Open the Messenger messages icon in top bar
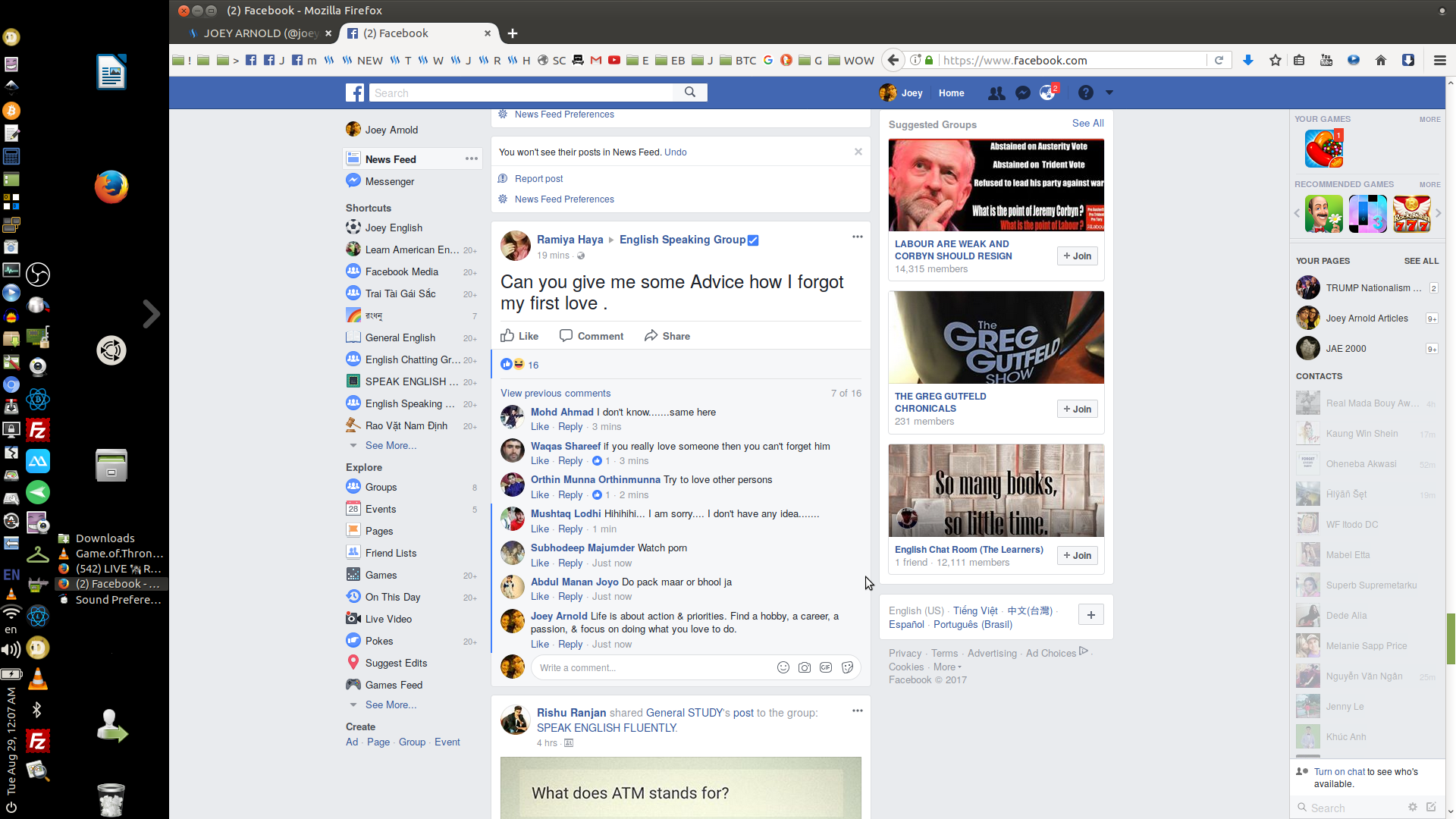Viewport: 1456px width, 819px height. click(1022, 93)
